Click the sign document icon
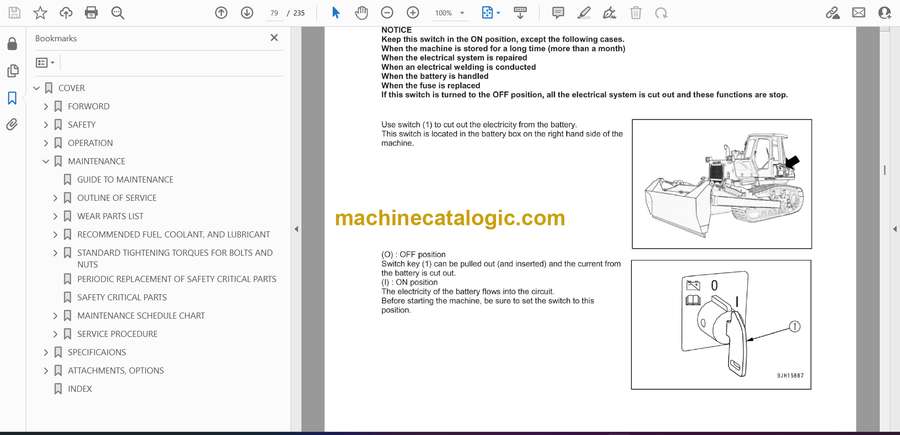This screenshot has width=900, height=435. tap(610, 13)
